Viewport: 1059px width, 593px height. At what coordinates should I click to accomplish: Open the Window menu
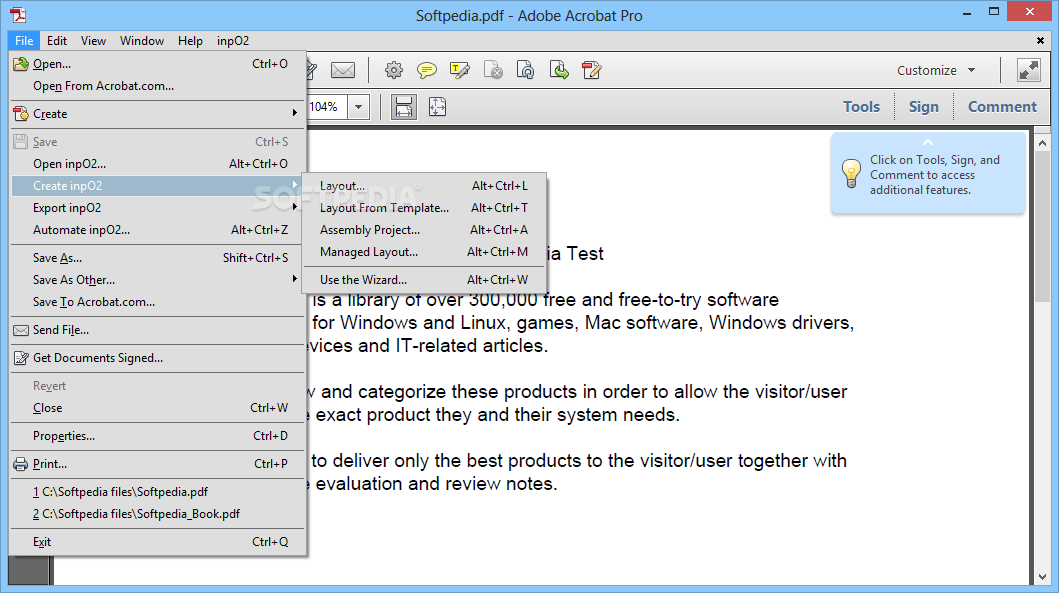coord(142,41)
